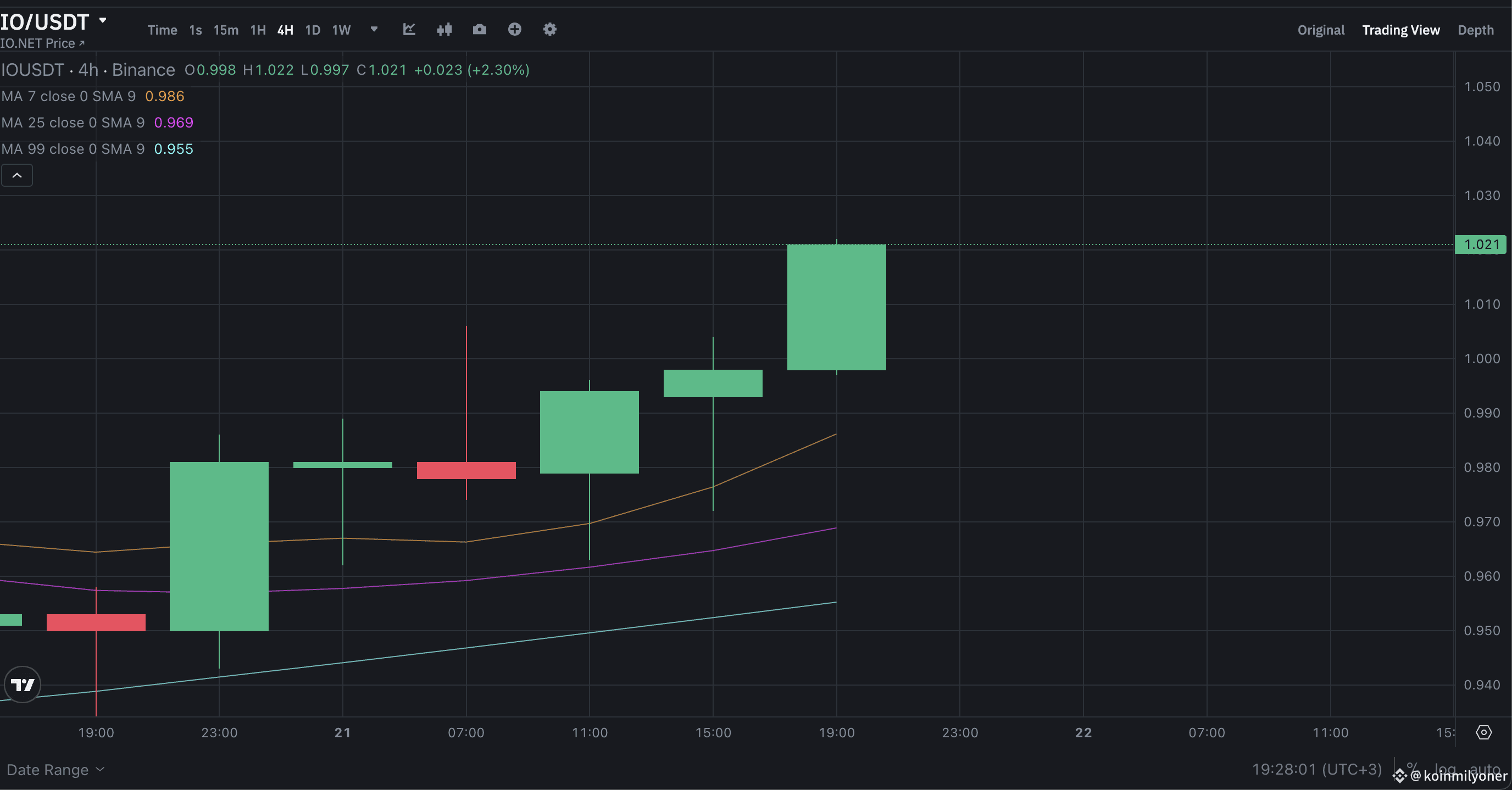Toggle auto scale mode
Image resolution: width=1512 pixels, height=790 pixels.
[x=1486, y=768]
